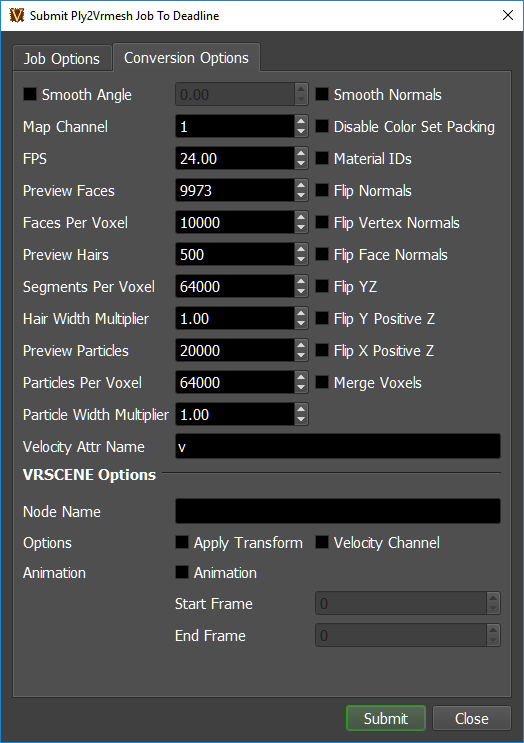Click into the Node Name field

click(338, 511)
